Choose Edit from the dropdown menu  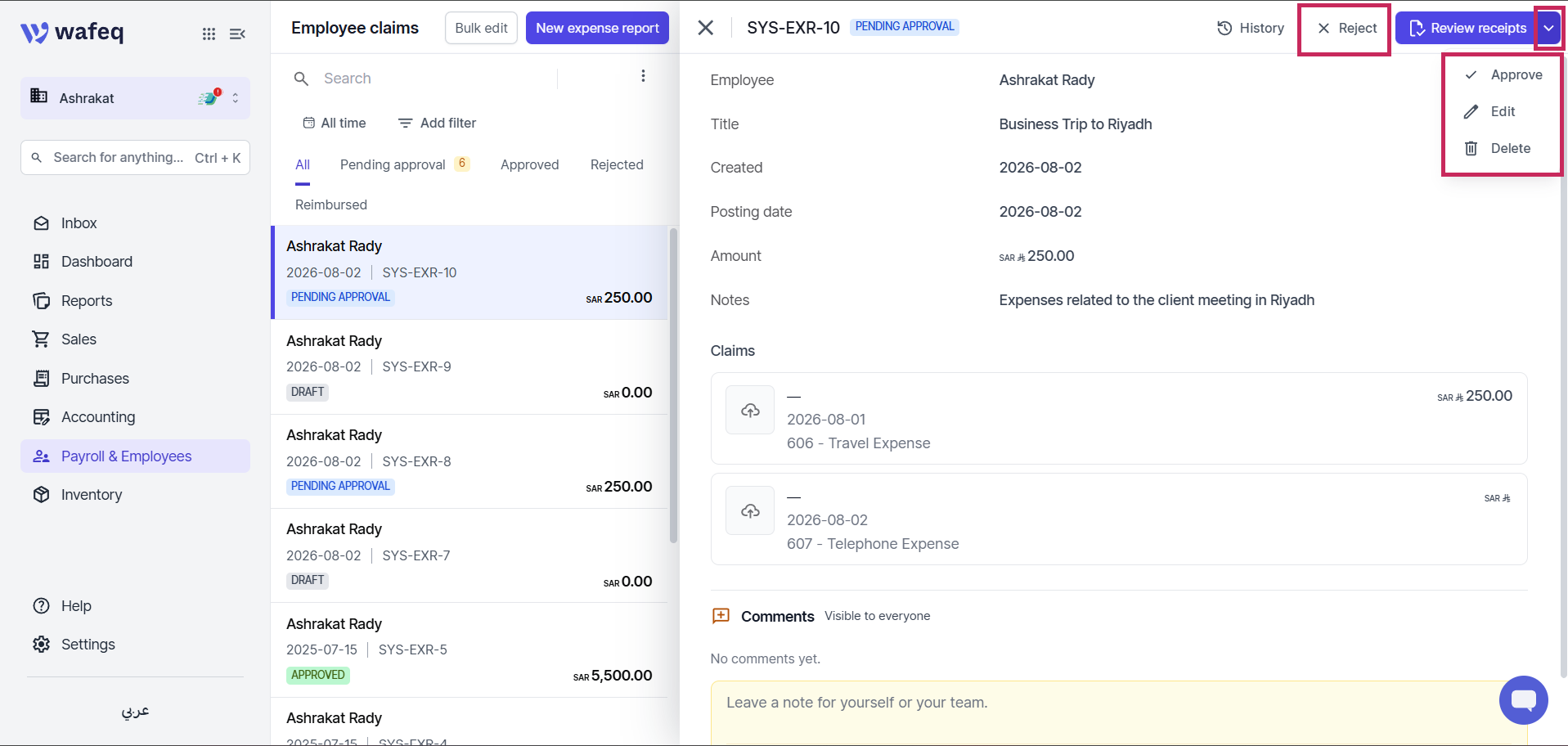pos(1502,111)
